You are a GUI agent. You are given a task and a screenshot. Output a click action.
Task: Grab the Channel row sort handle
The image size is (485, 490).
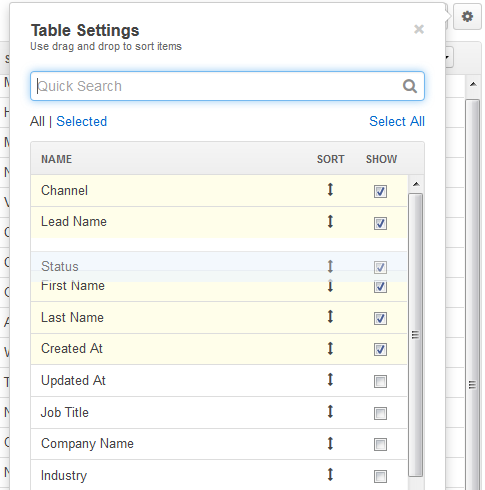(x=330, y=190)
